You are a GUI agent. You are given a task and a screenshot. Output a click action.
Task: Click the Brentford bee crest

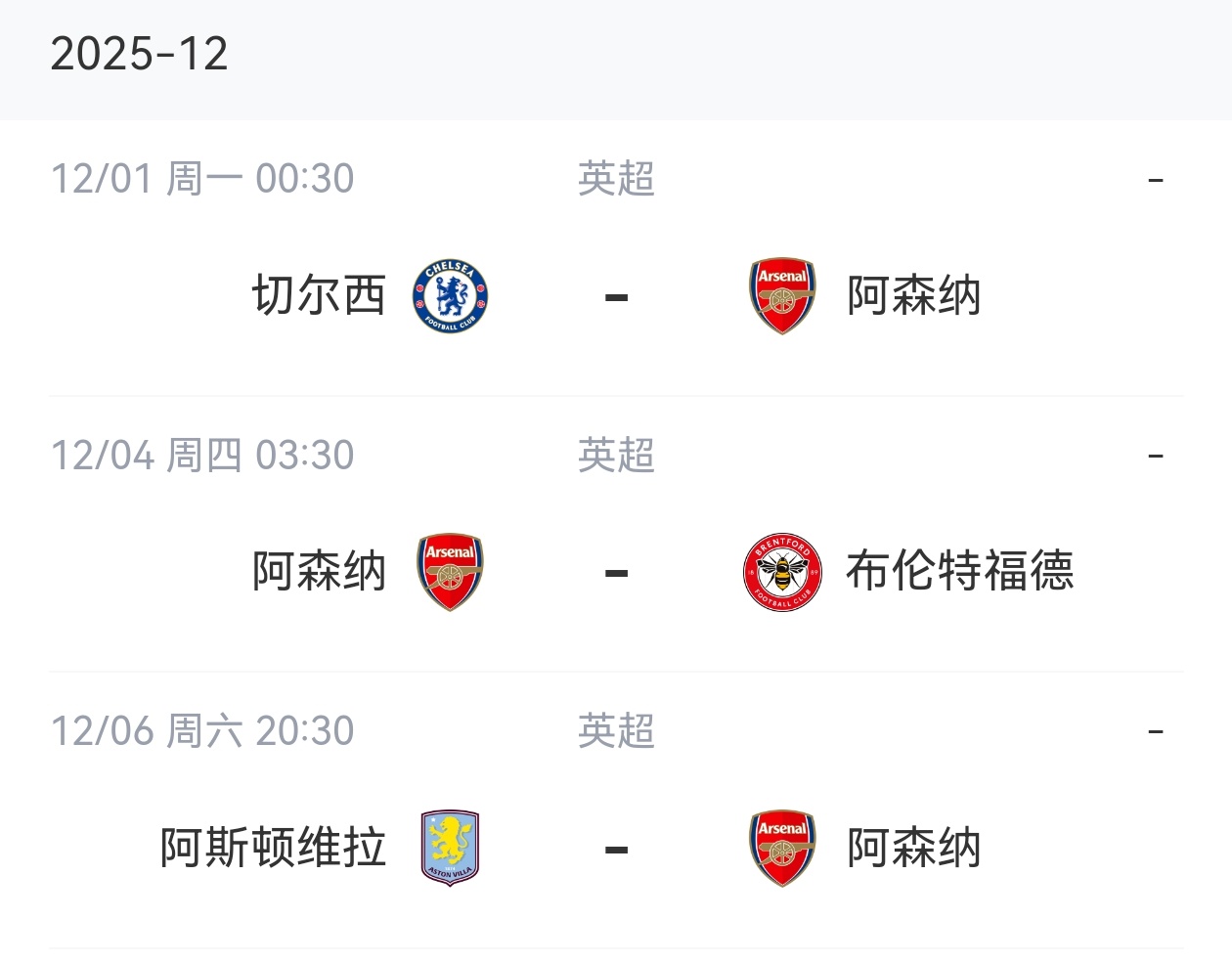pyautogui.click(x=782, y=572)
